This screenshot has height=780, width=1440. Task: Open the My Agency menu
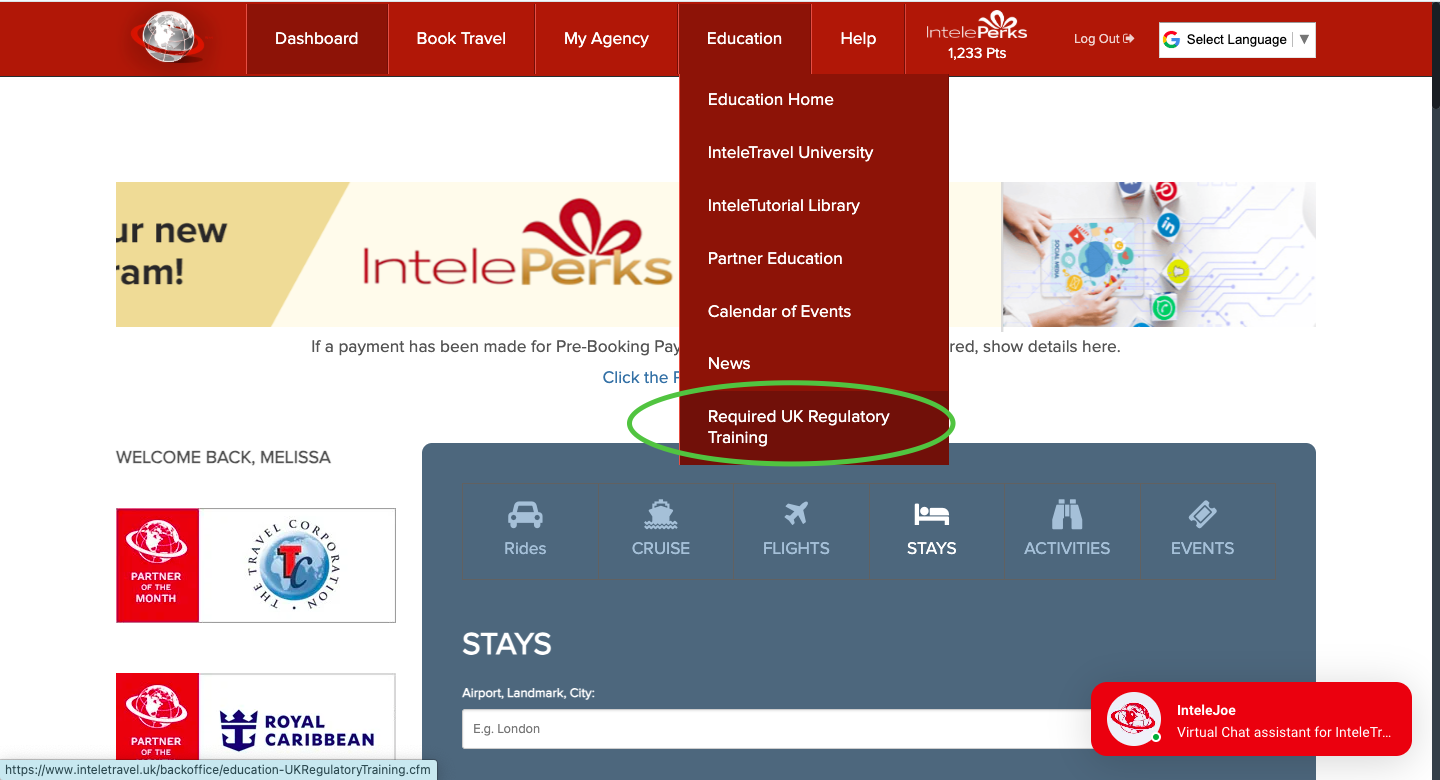pos(606,38)
